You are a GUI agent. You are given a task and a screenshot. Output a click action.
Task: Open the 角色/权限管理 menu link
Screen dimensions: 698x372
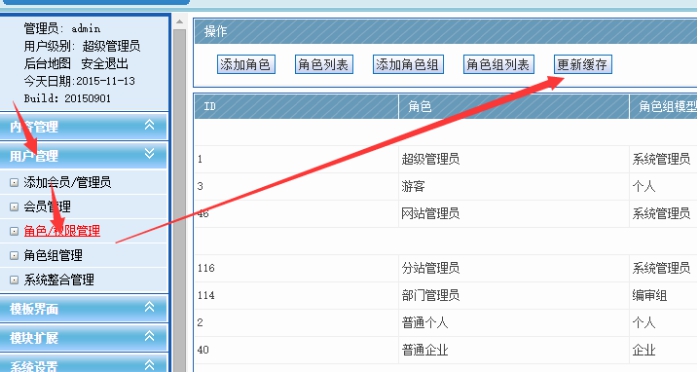point(62,231)
